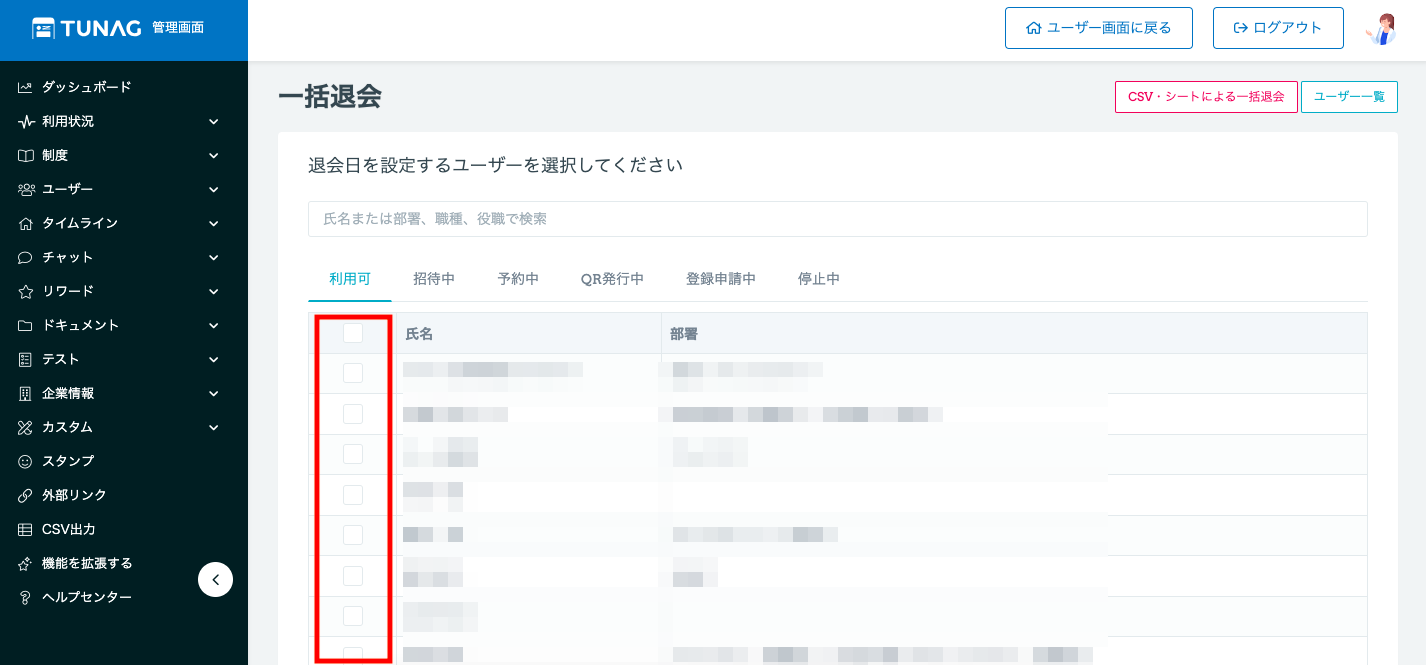
Task: Click the 制度 book icon
Action: click(26, 155)
